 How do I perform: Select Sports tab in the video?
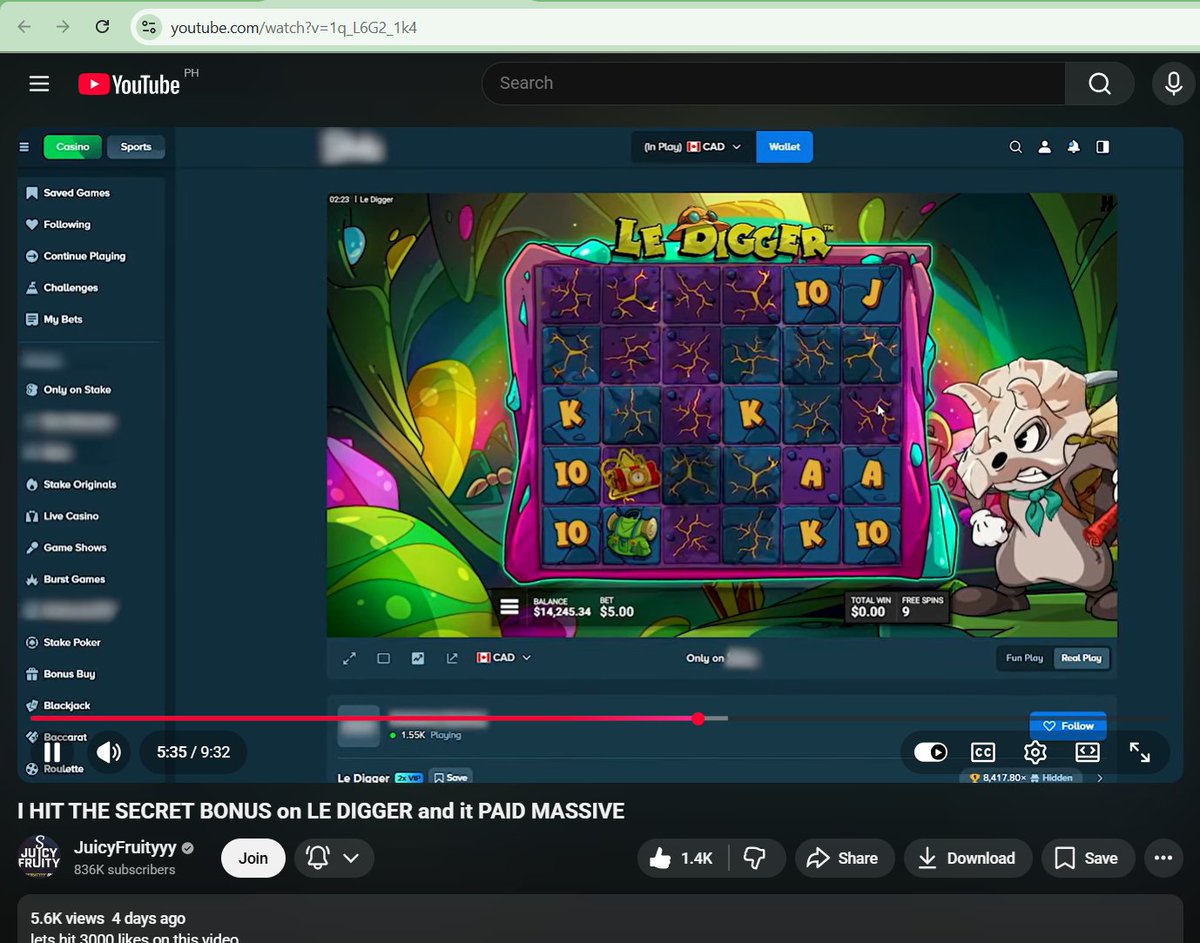[x=136, y=147]
